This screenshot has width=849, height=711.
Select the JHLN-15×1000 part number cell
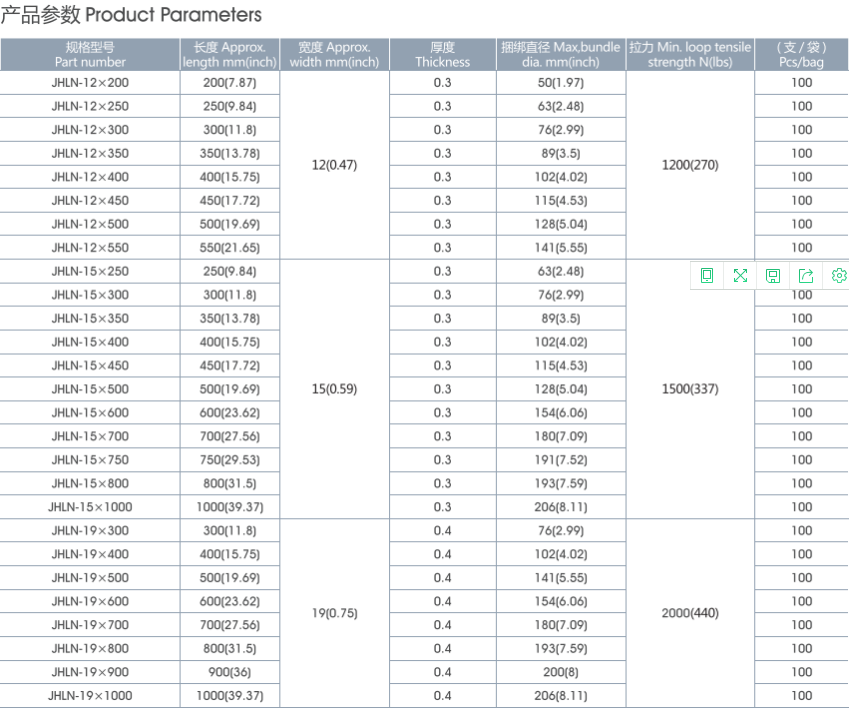tap(90, 507)
